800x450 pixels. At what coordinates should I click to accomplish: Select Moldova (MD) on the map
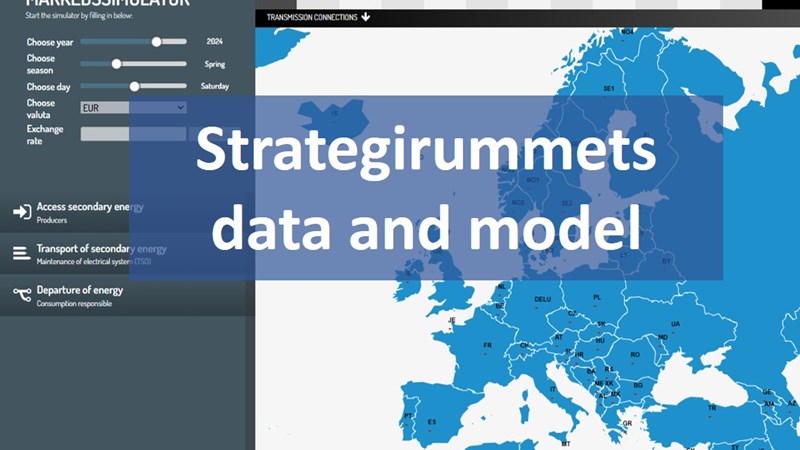[663, 338]
